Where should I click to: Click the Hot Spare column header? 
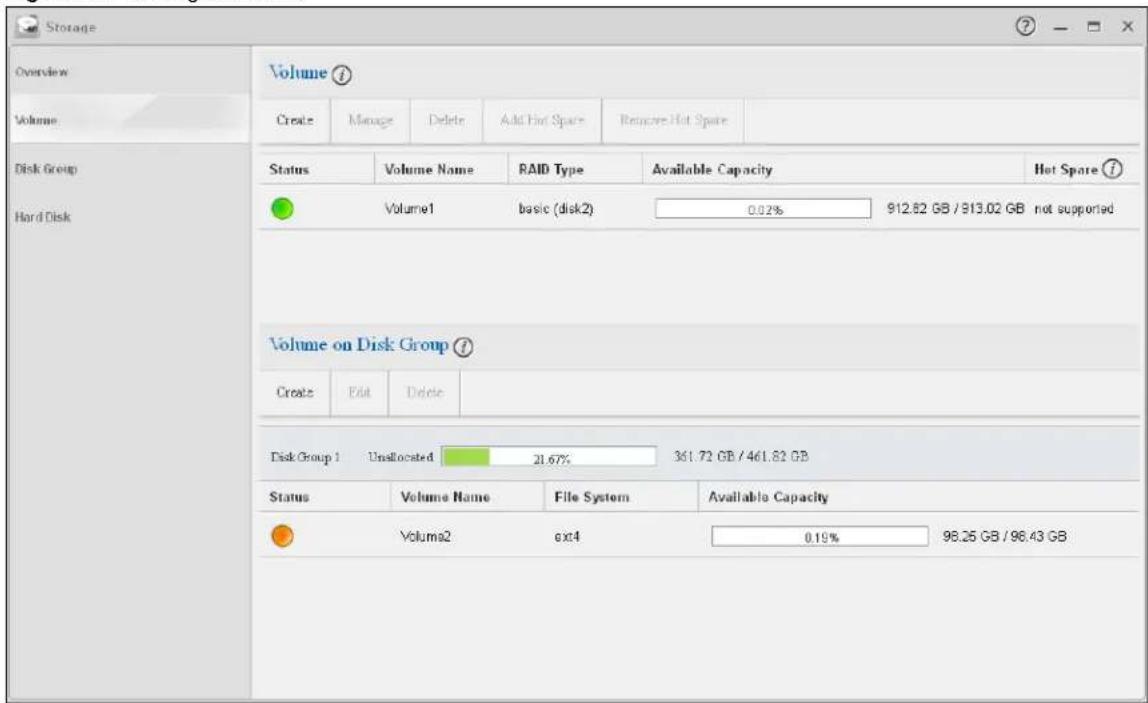click(1066, 169)
